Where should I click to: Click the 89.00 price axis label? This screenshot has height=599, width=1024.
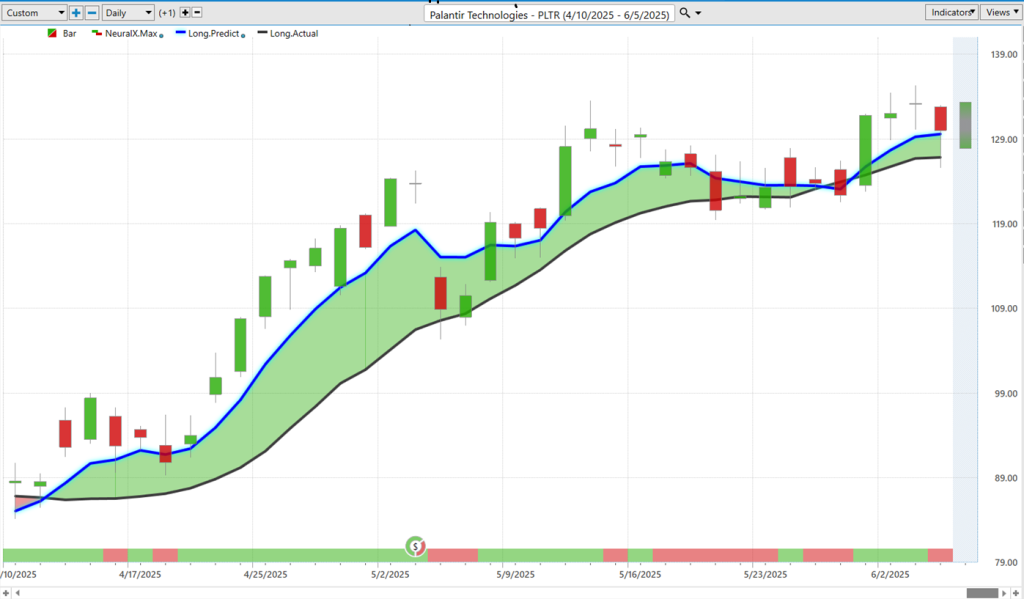pyautogui.click(x=1006, y=478)
